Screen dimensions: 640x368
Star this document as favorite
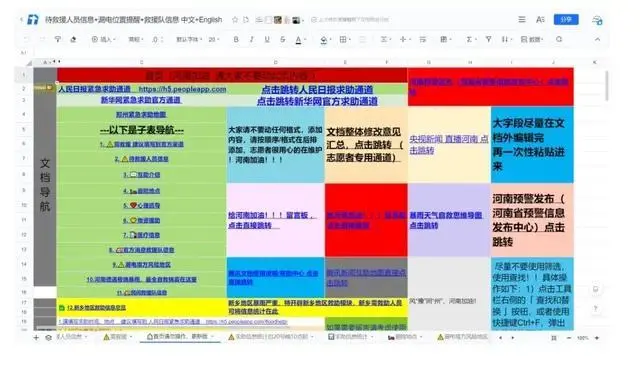coord(235,20)
